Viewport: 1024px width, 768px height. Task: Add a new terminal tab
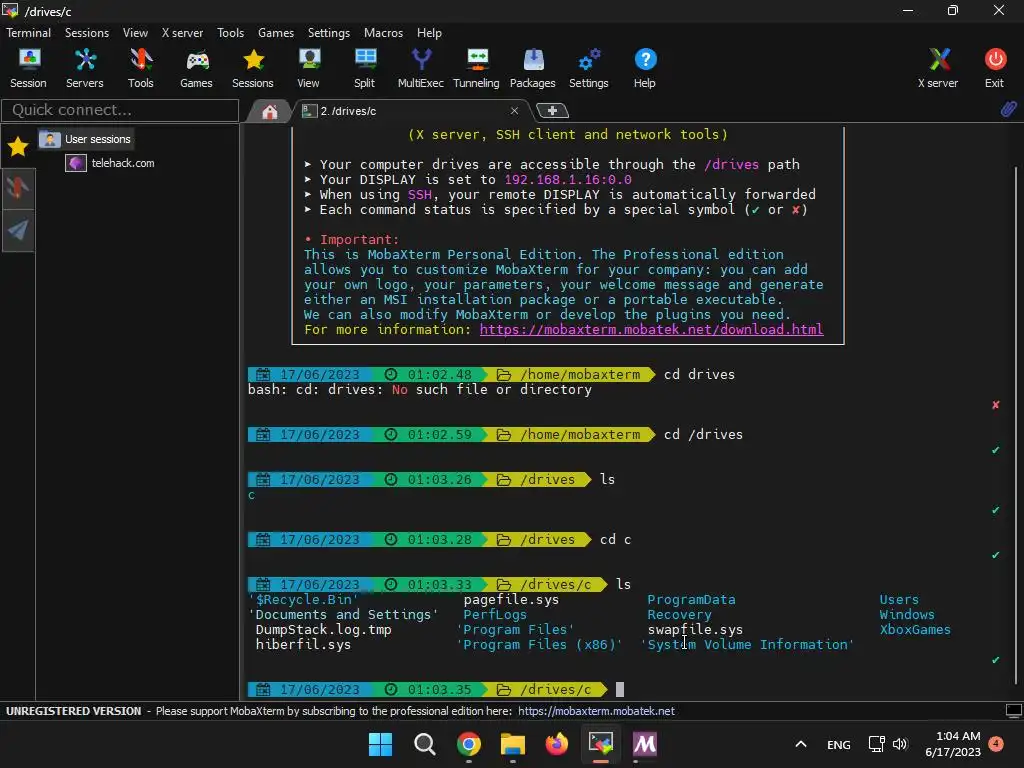(552, 111)
